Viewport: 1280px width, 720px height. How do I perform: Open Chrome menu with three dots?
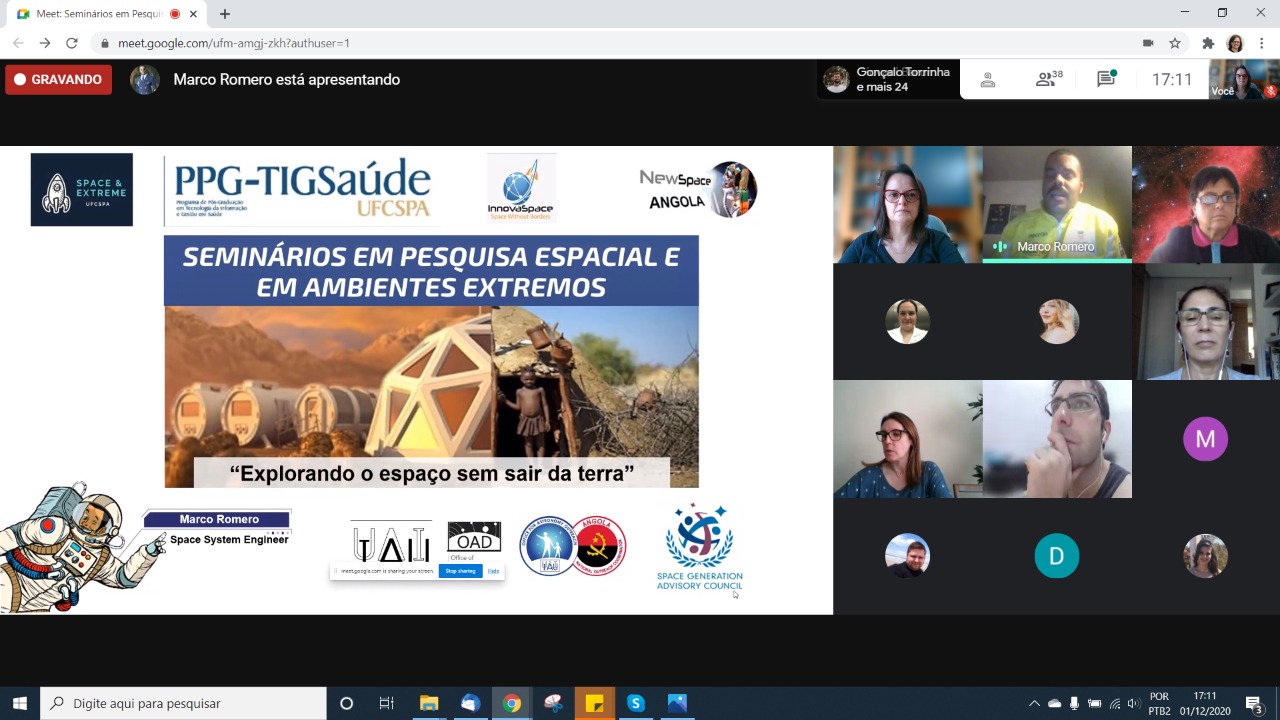1262,43
